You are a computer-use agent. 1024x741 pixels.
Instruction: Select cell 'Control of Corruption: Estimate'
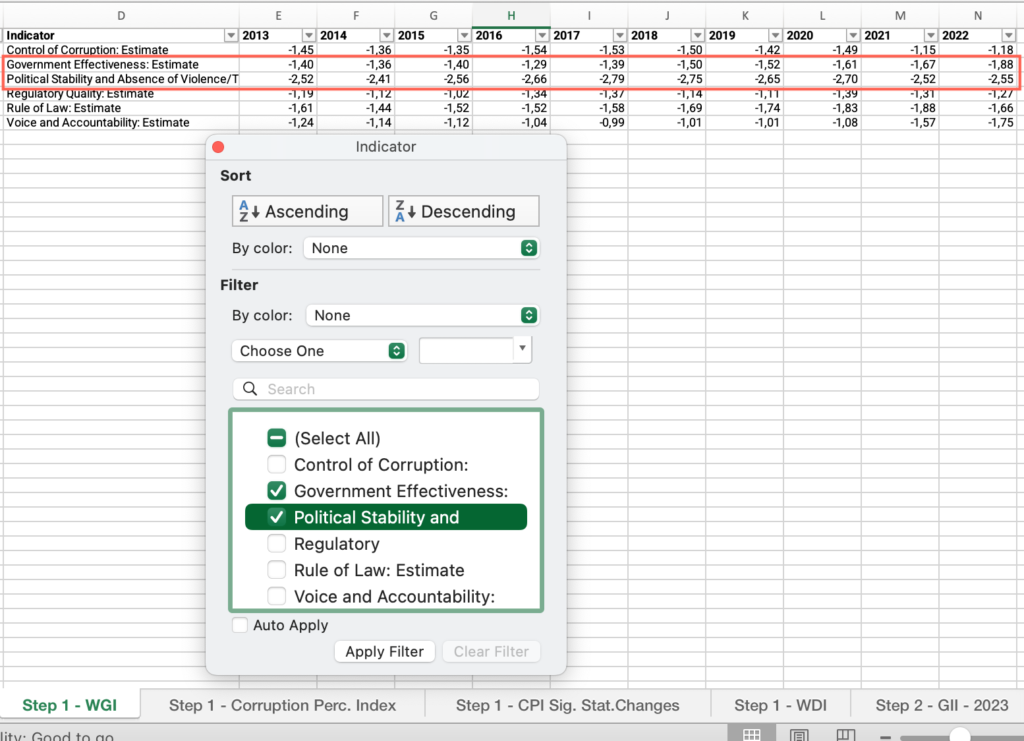click(121, 50)
